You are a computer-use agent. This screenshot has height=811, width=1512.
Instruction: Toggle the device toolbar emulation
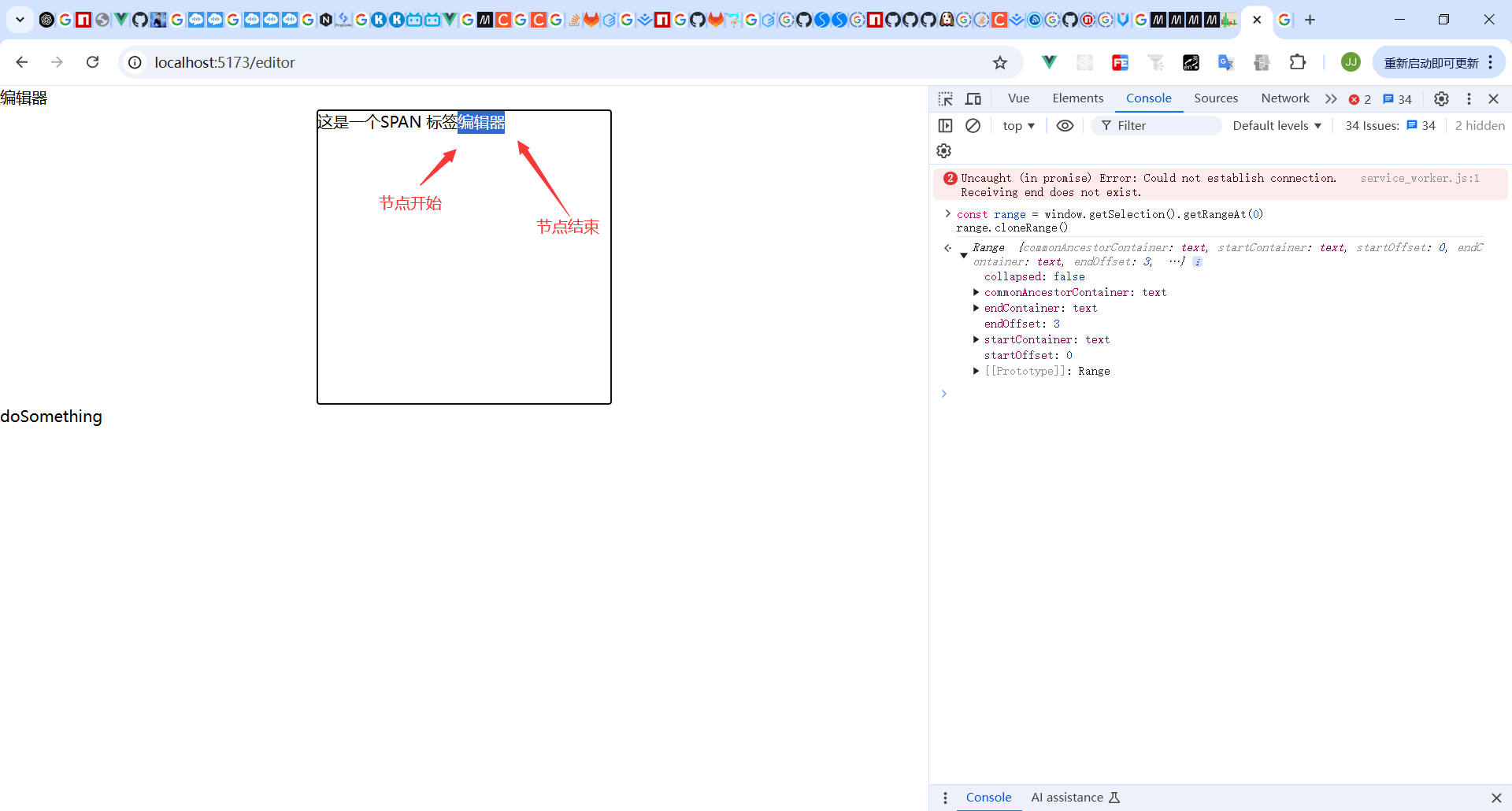coord(973,99)
